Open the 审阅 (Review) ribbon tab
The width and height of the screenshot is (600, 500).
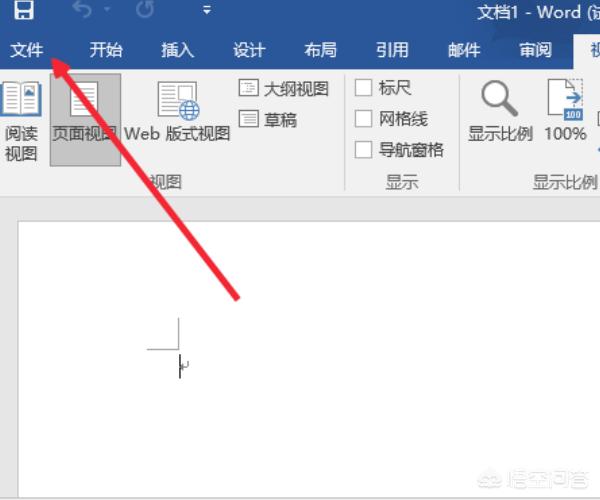[535, 50]
